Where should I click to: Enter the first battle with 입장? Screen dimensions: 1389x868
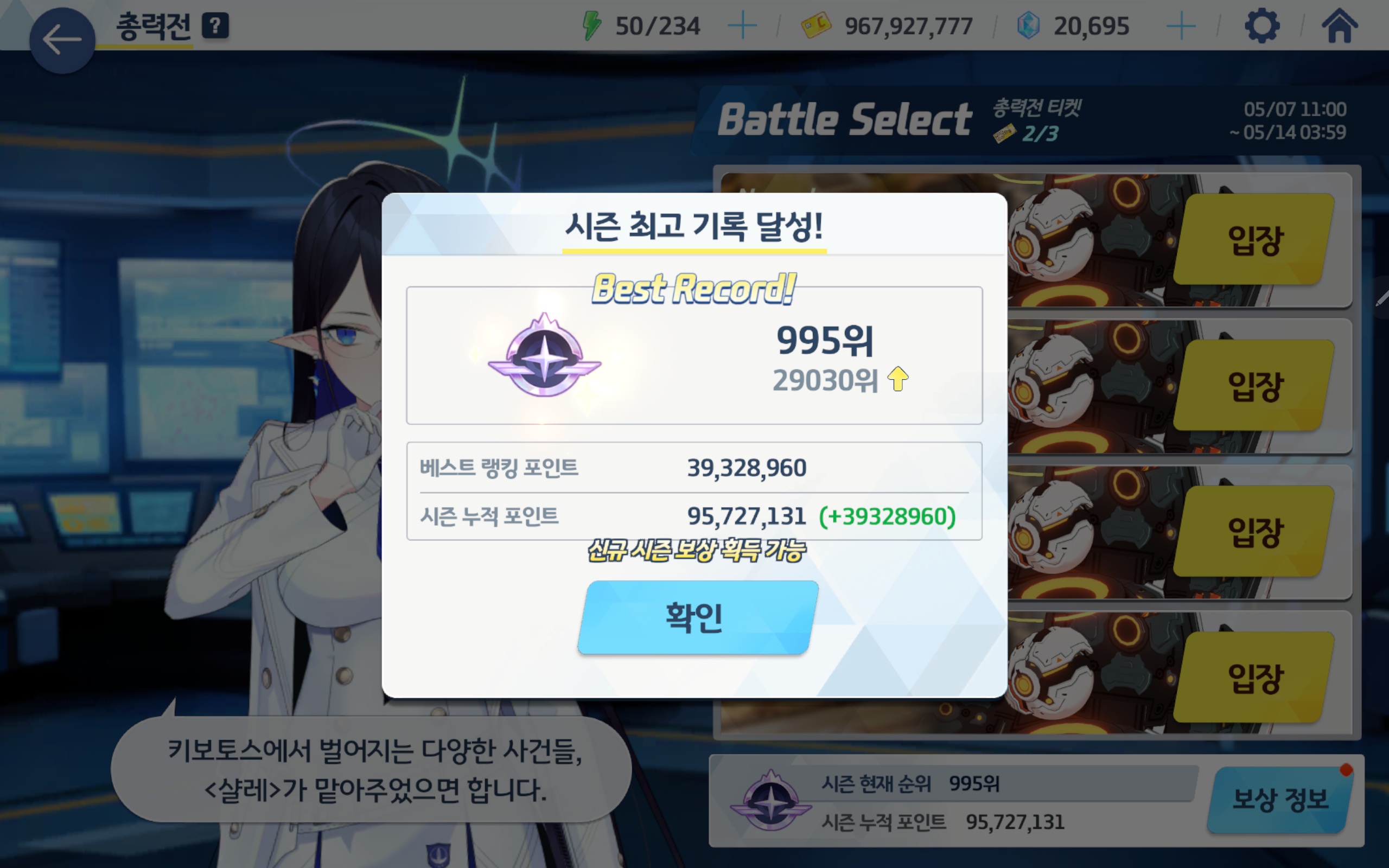1254,239
